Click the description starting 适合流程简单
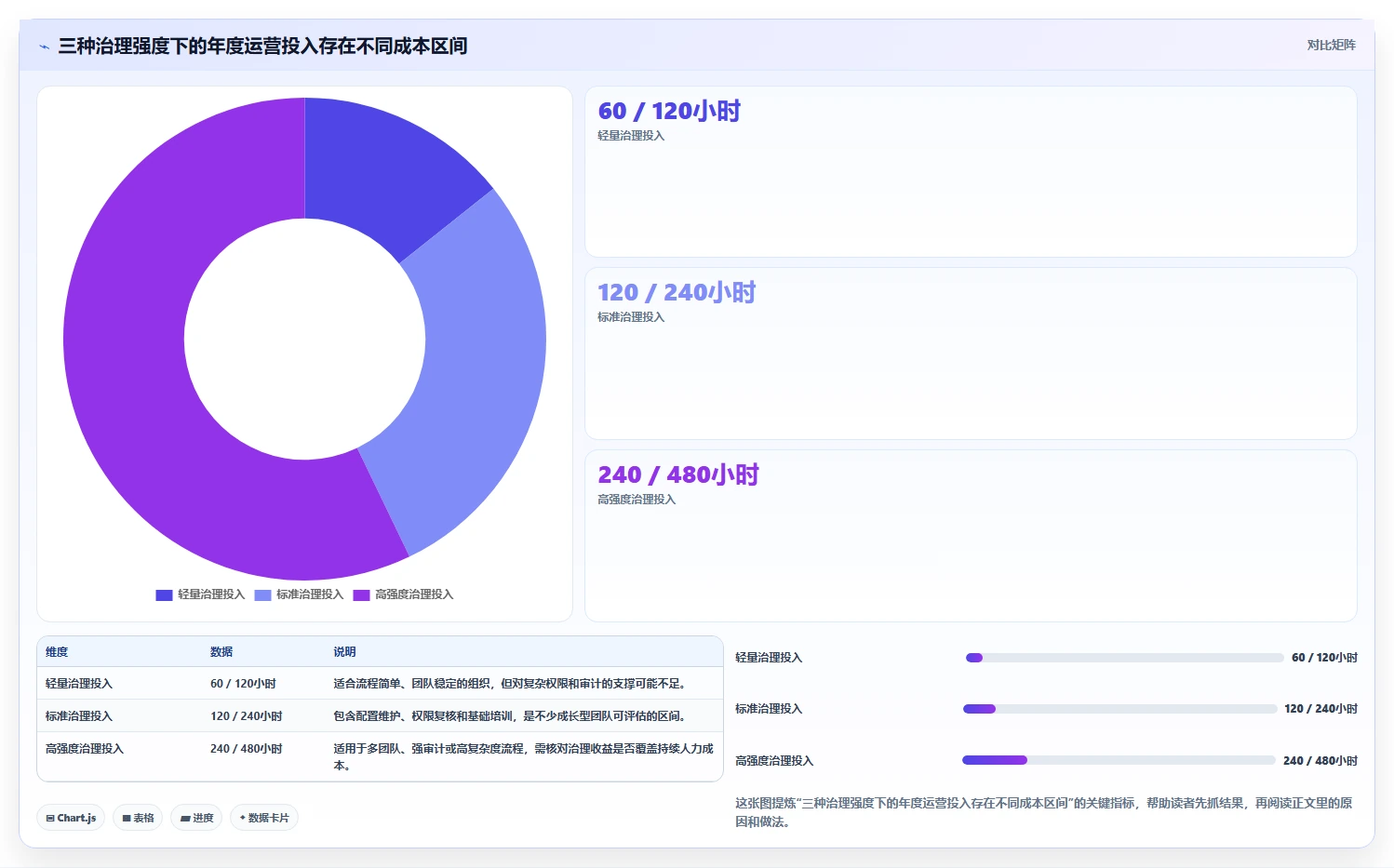Viewport: 1394px width, 868px height. click(512, 684)
